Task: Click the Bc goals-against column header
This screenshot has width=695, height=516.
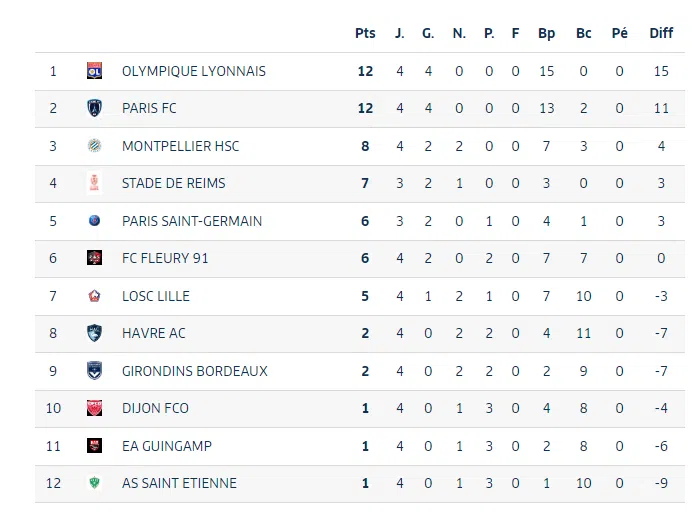Action: coord(584,33)
